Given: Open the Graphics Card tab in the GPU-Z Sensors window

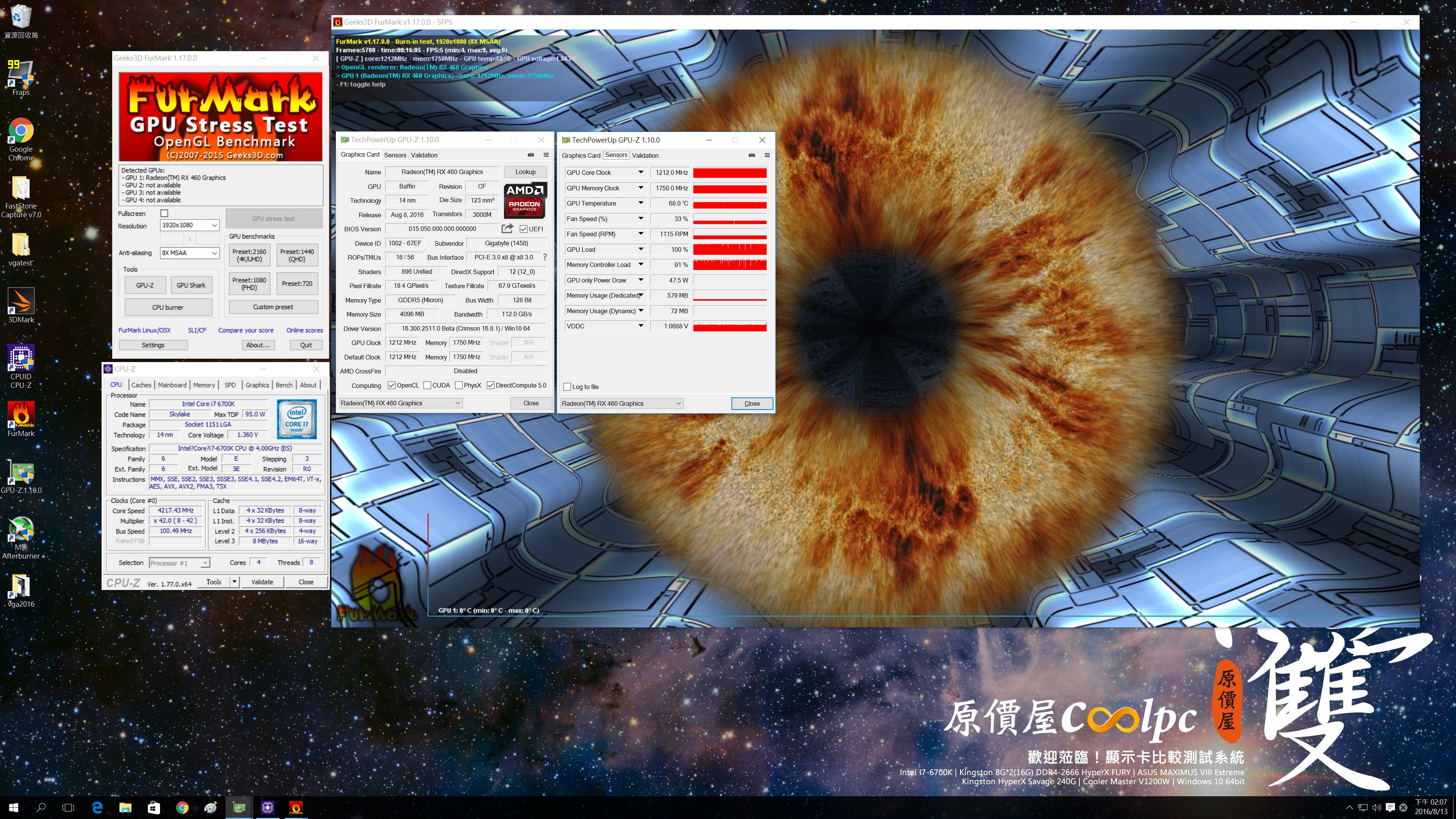Looking at the screenshot, I should (581, 155).
